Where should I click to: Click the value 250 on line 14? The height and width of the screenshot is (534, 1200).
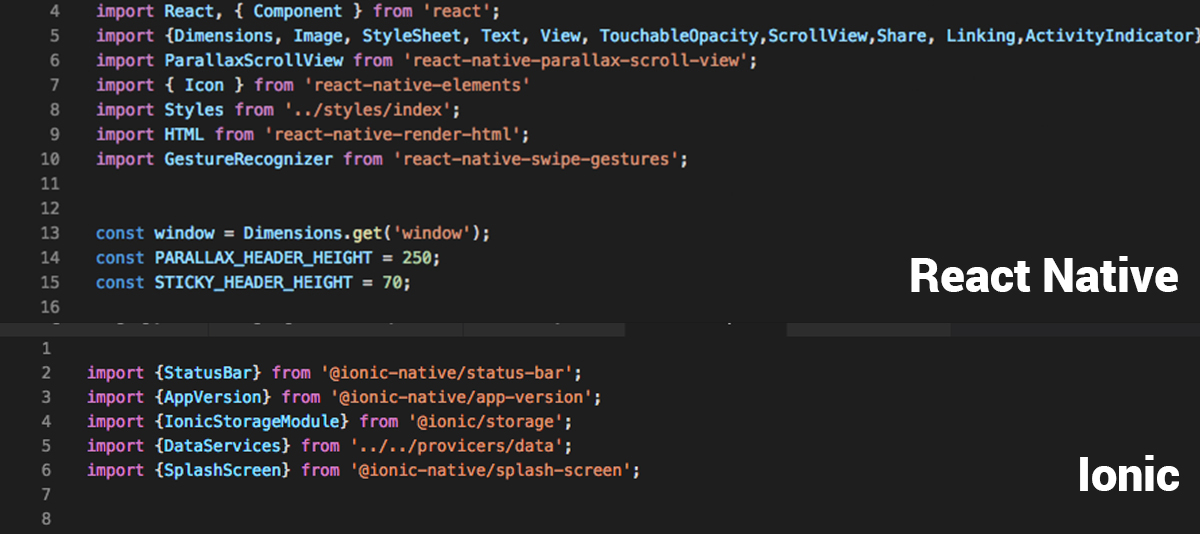tap(416, 258)
